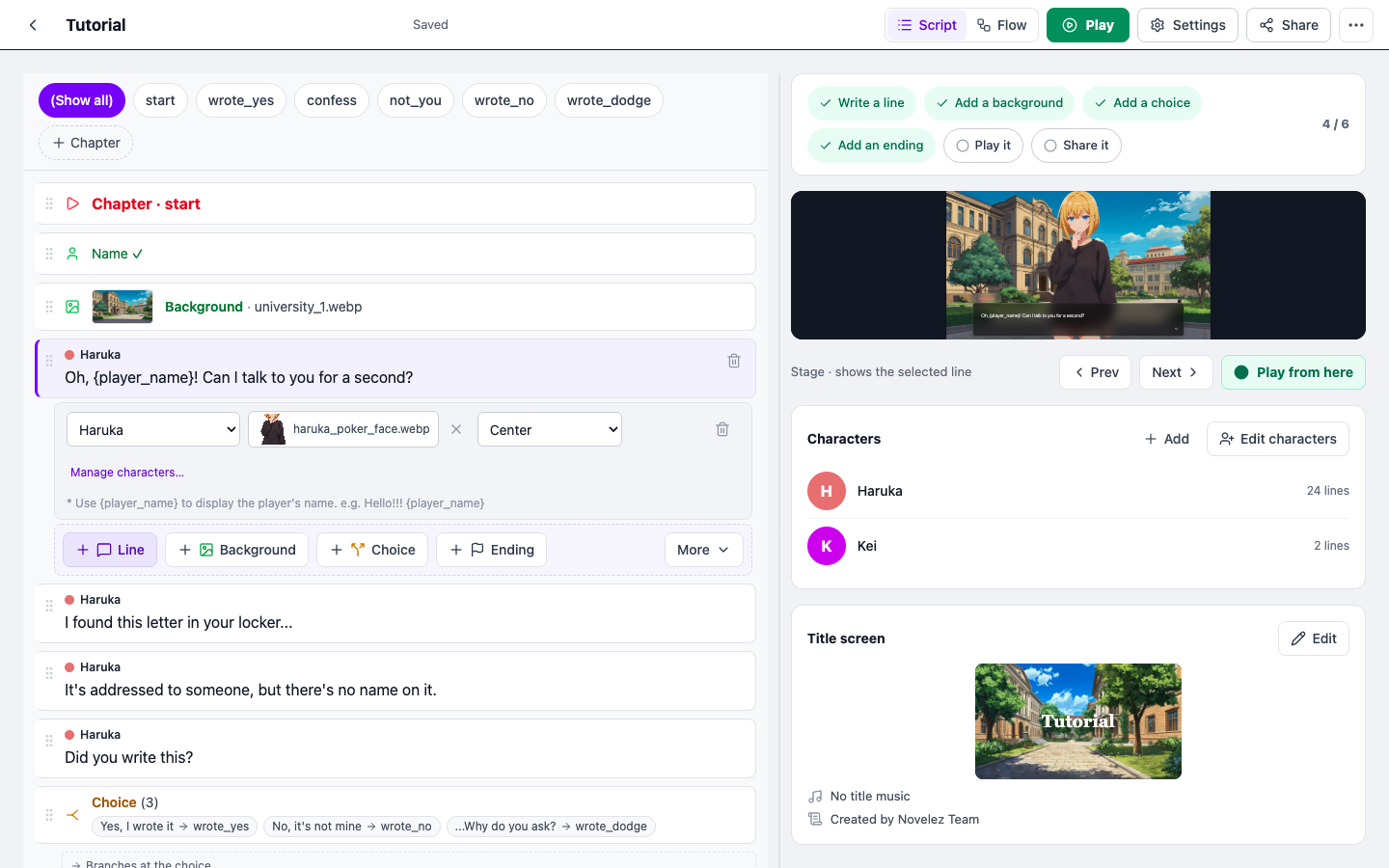The width and height of the screenshot is (1389, 868).
Task: Open the haruka_poker_face.webp sprite picker
Action: point(343,429)
